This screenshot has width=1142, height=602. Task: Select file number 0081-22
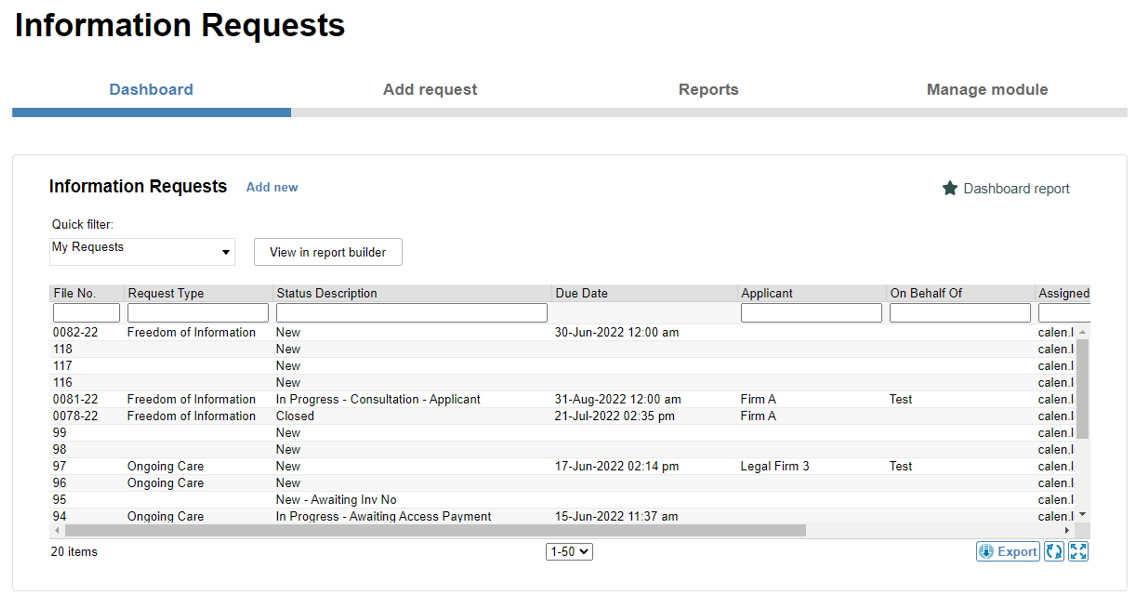[x=75, y=399]
